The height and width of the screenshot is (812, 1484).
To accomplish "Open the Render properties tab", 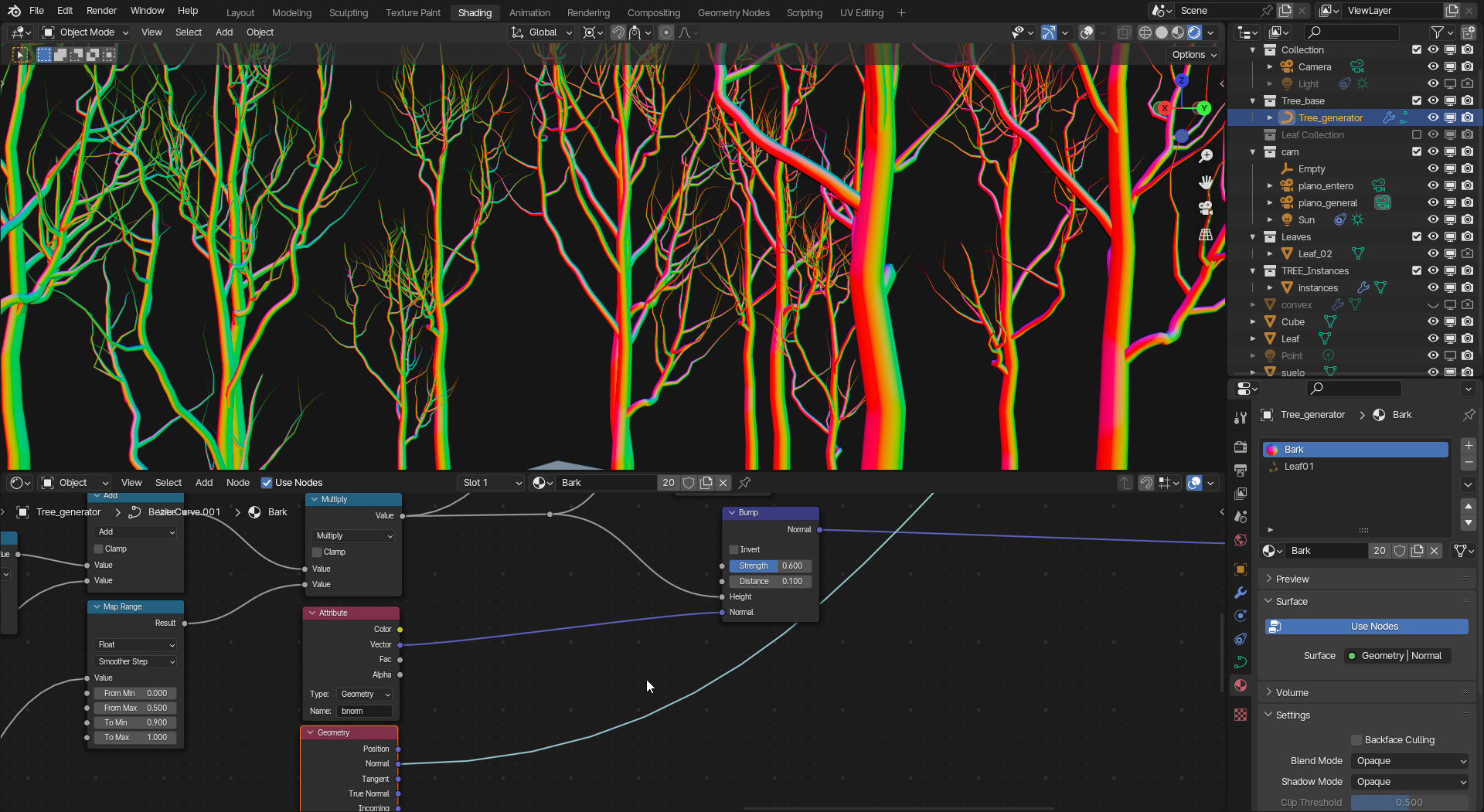I will click(x=1241, y=447).
